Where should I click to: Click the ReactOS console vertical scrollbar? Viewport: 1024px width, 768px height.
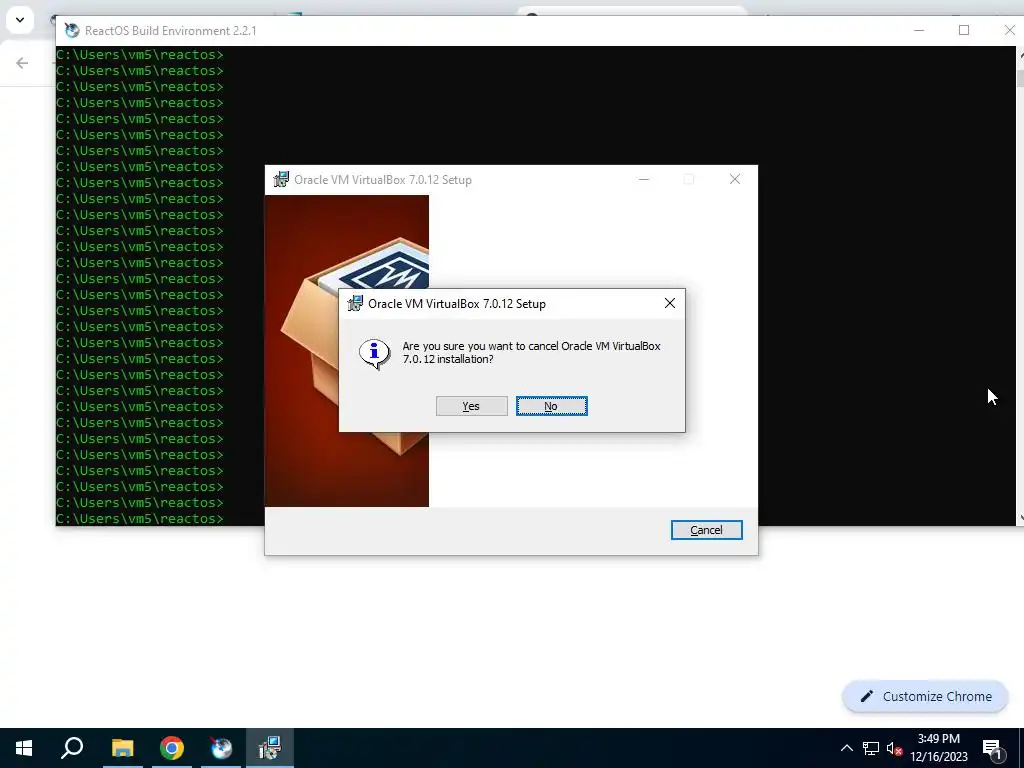[x=1020, y=285]
